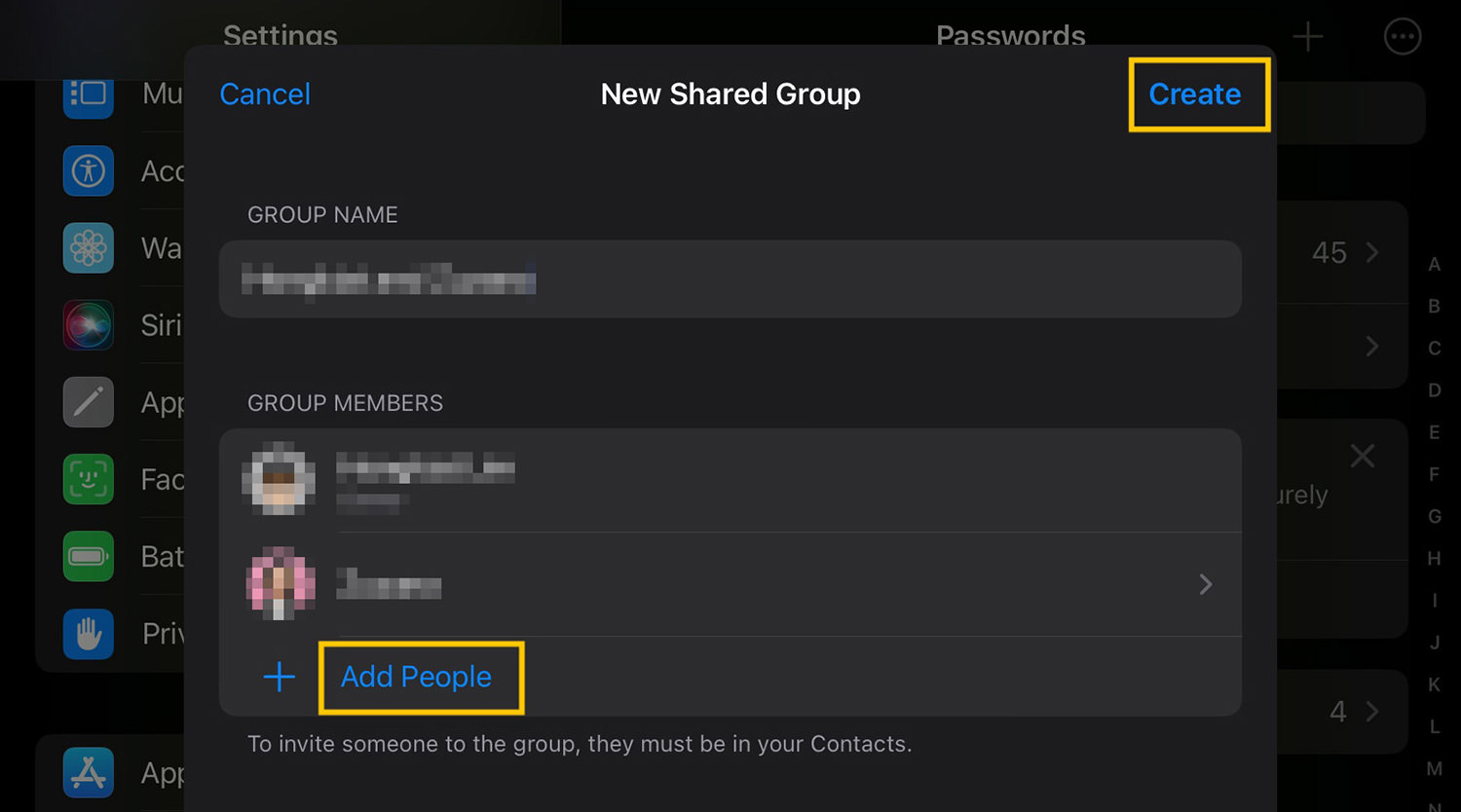Image resolution: width=1461 pixels, height=812 pixels.
Task: Open the Wallpaper settings flower icon
Action: click(89, 248)
